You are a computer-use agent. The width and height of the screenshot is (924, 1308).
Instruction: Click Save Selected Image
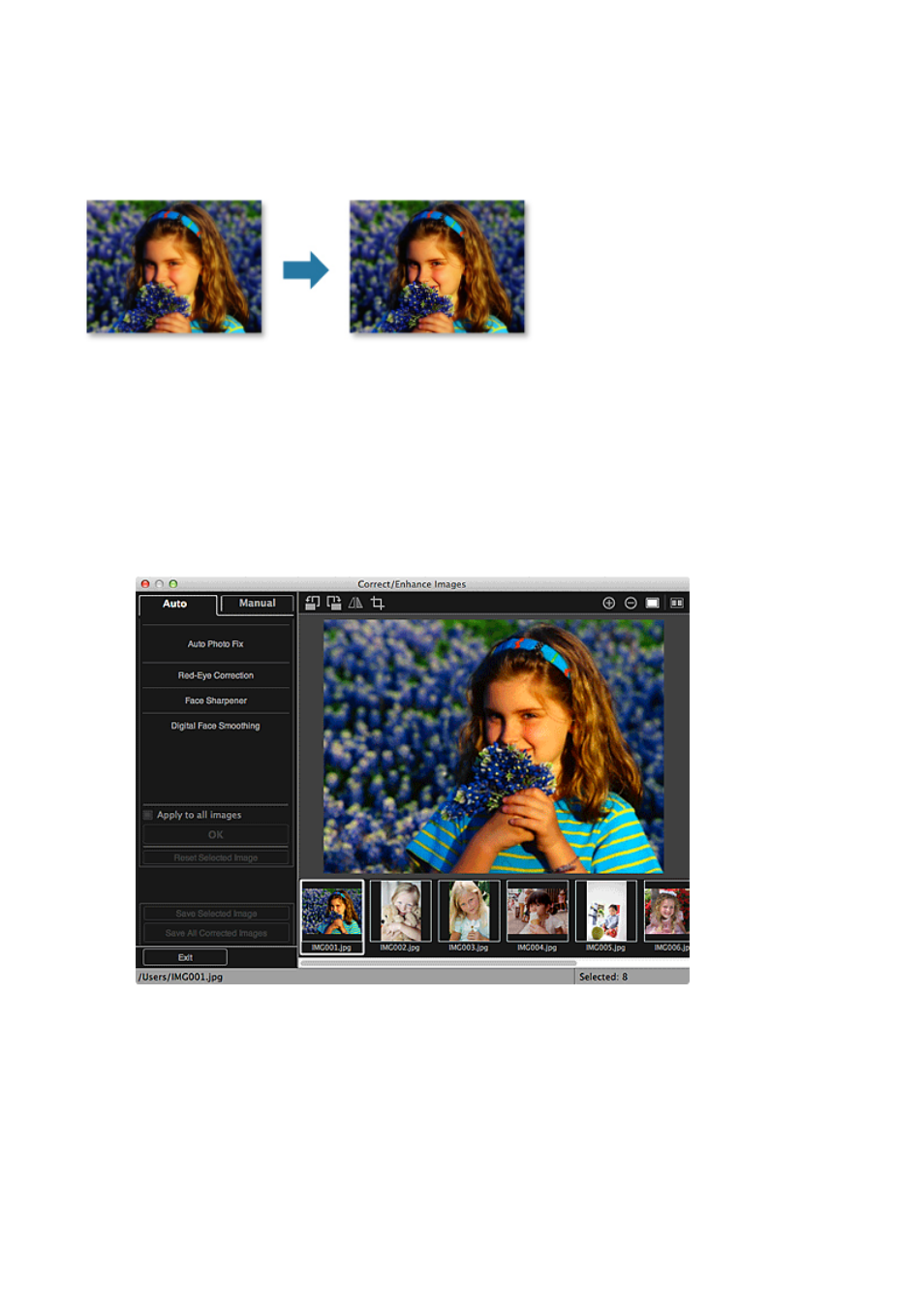pyautogui.click(x=216, y=914)
